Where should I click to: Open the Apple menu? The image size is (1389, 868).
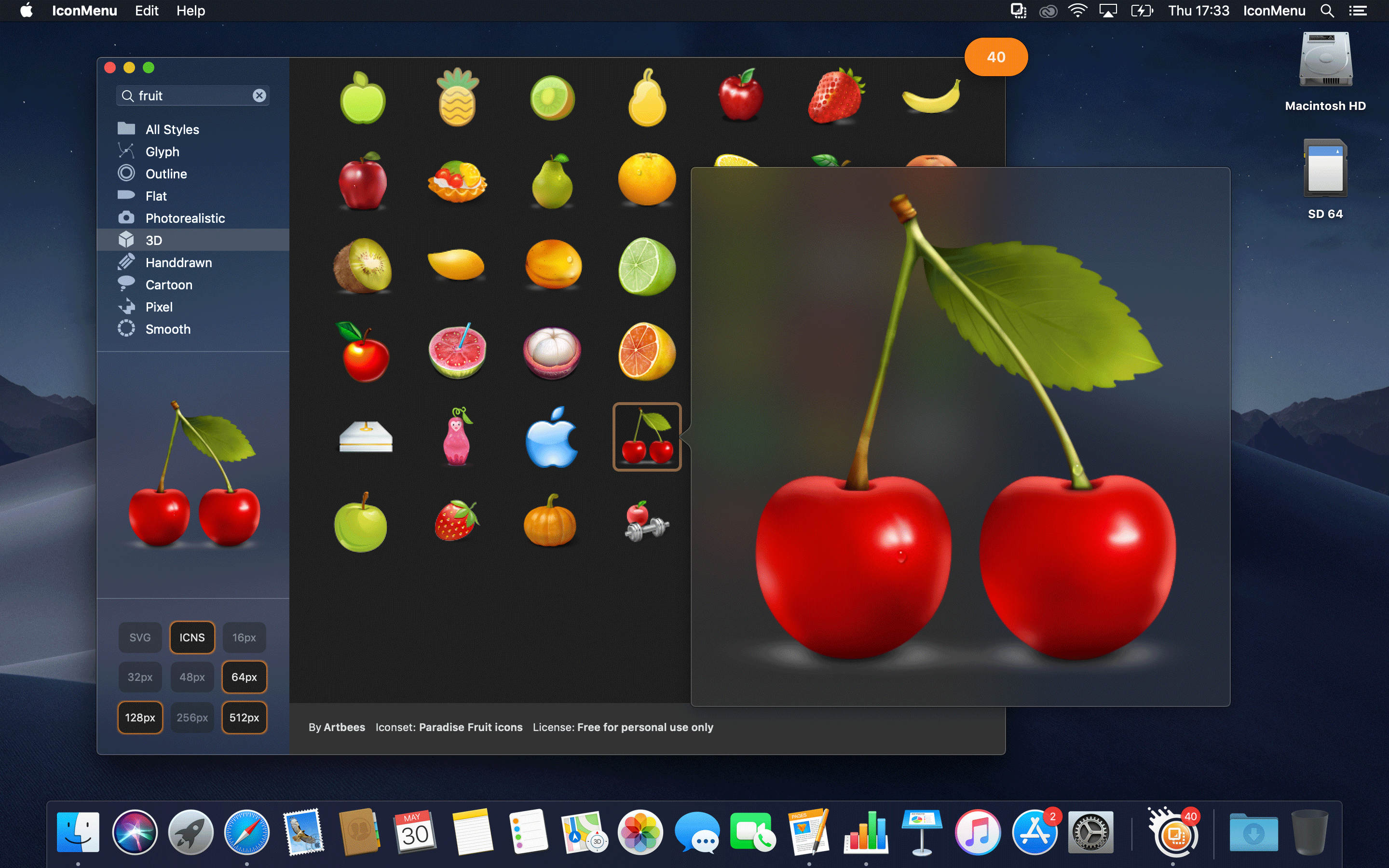26,11
